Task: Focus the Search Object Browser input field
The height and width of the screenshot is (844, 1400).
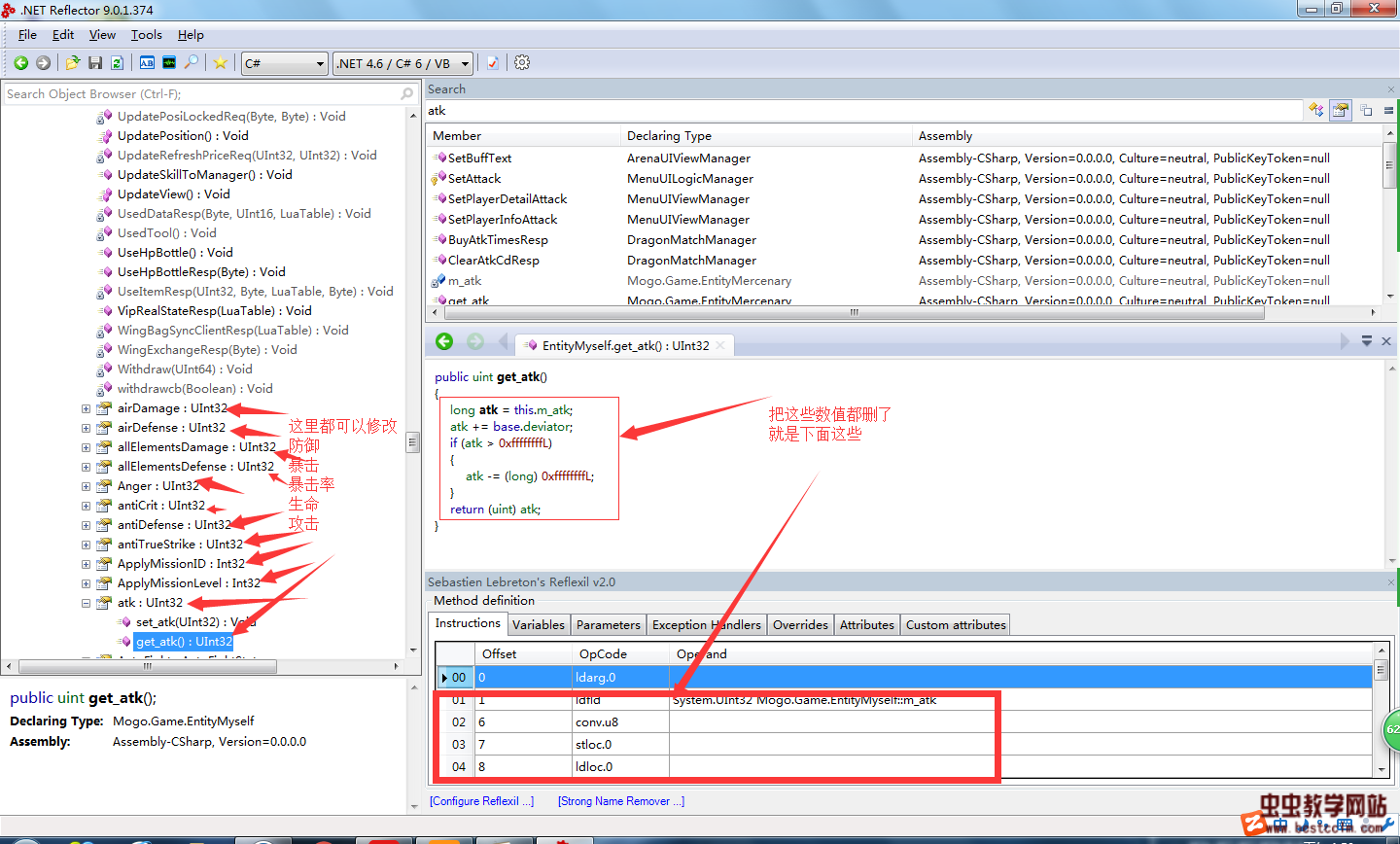Action: pyautogui.click(x=202, y=94)
